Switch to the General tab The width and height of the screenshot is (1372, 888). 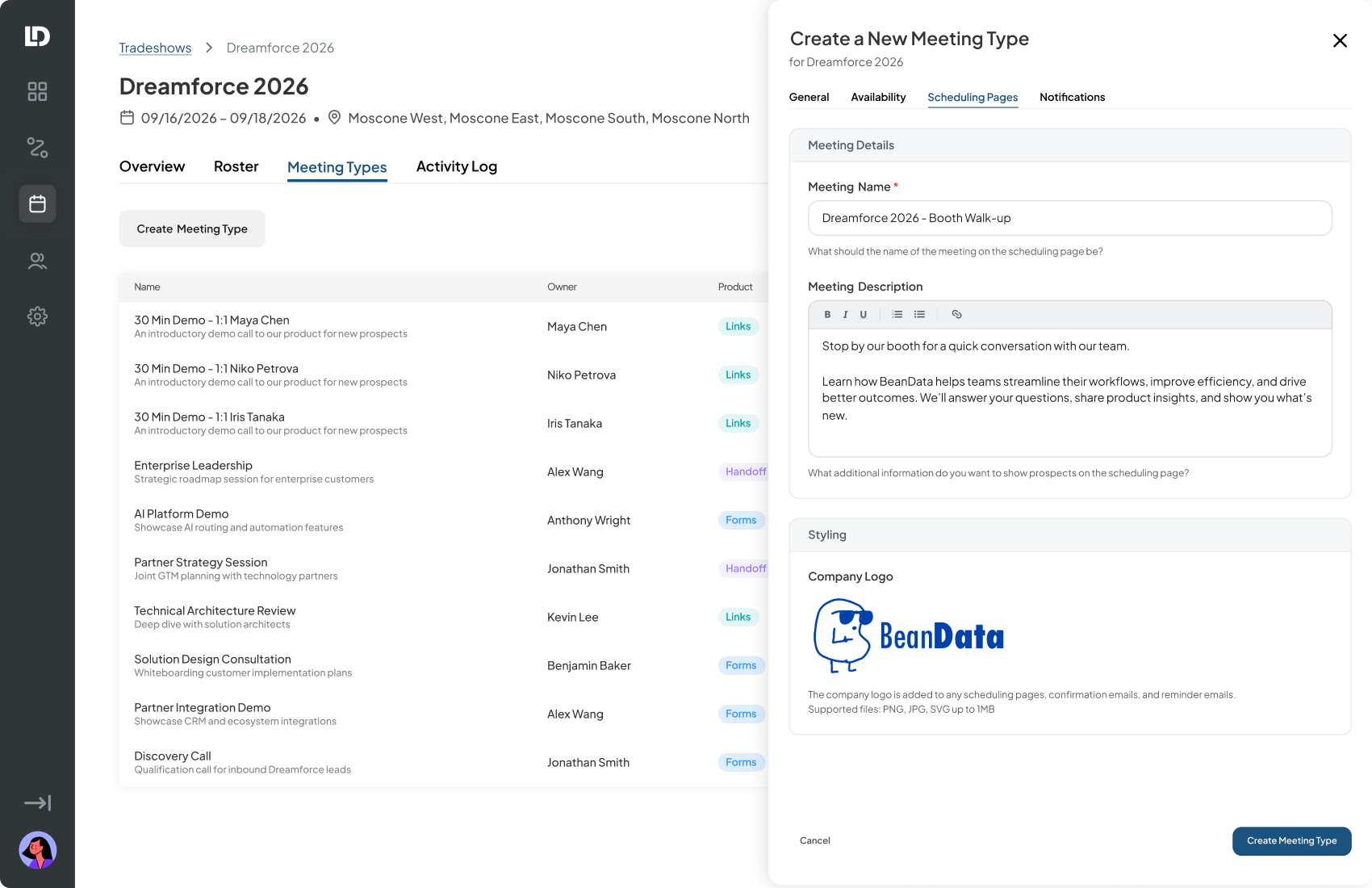[x=809, y=97]
